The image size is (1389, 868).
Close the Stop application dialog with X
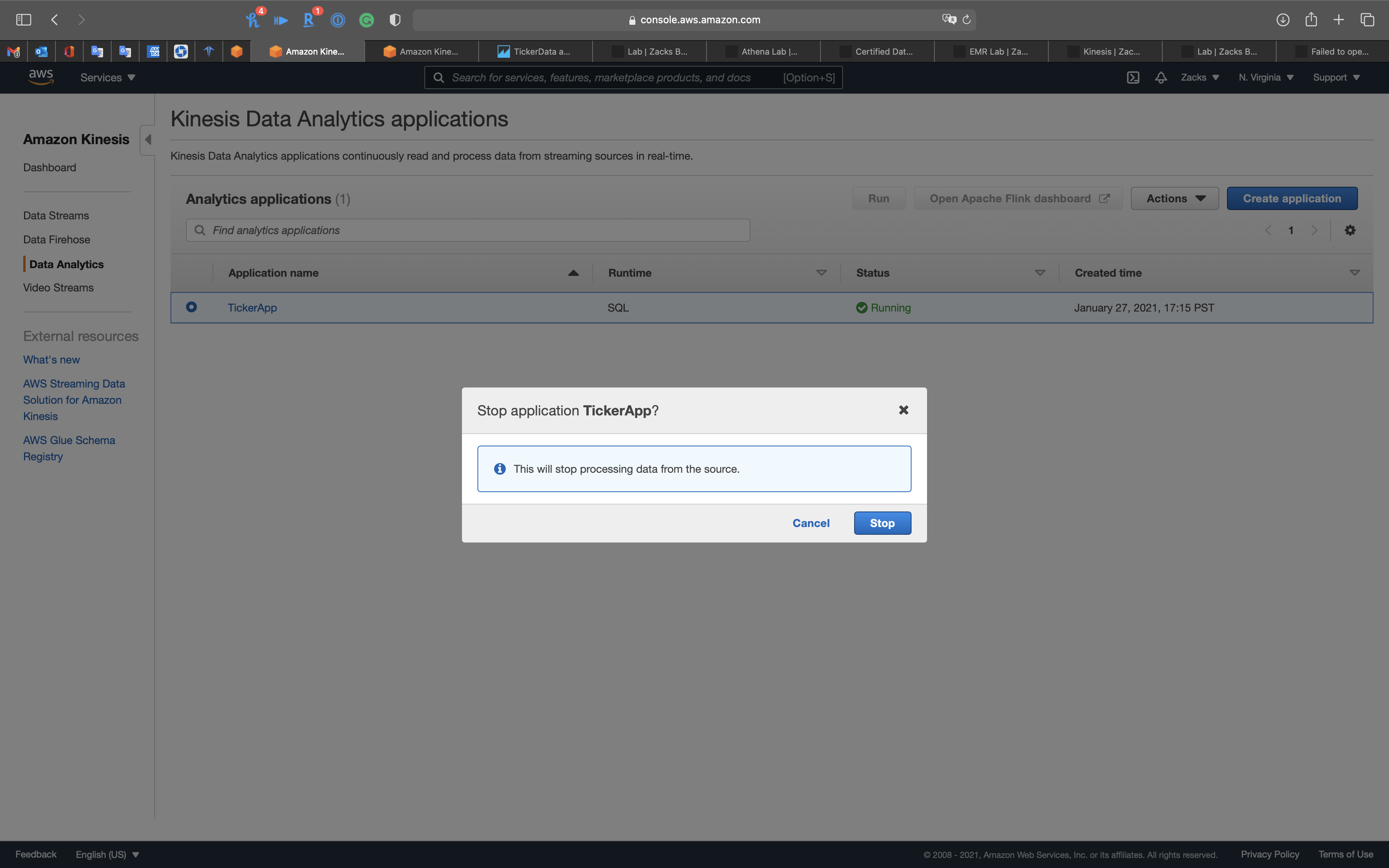903,410
